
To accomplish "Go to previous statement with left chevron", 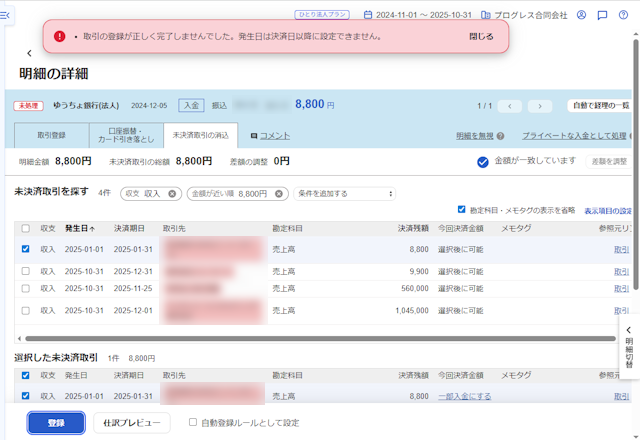I will (x=509, y=106).
